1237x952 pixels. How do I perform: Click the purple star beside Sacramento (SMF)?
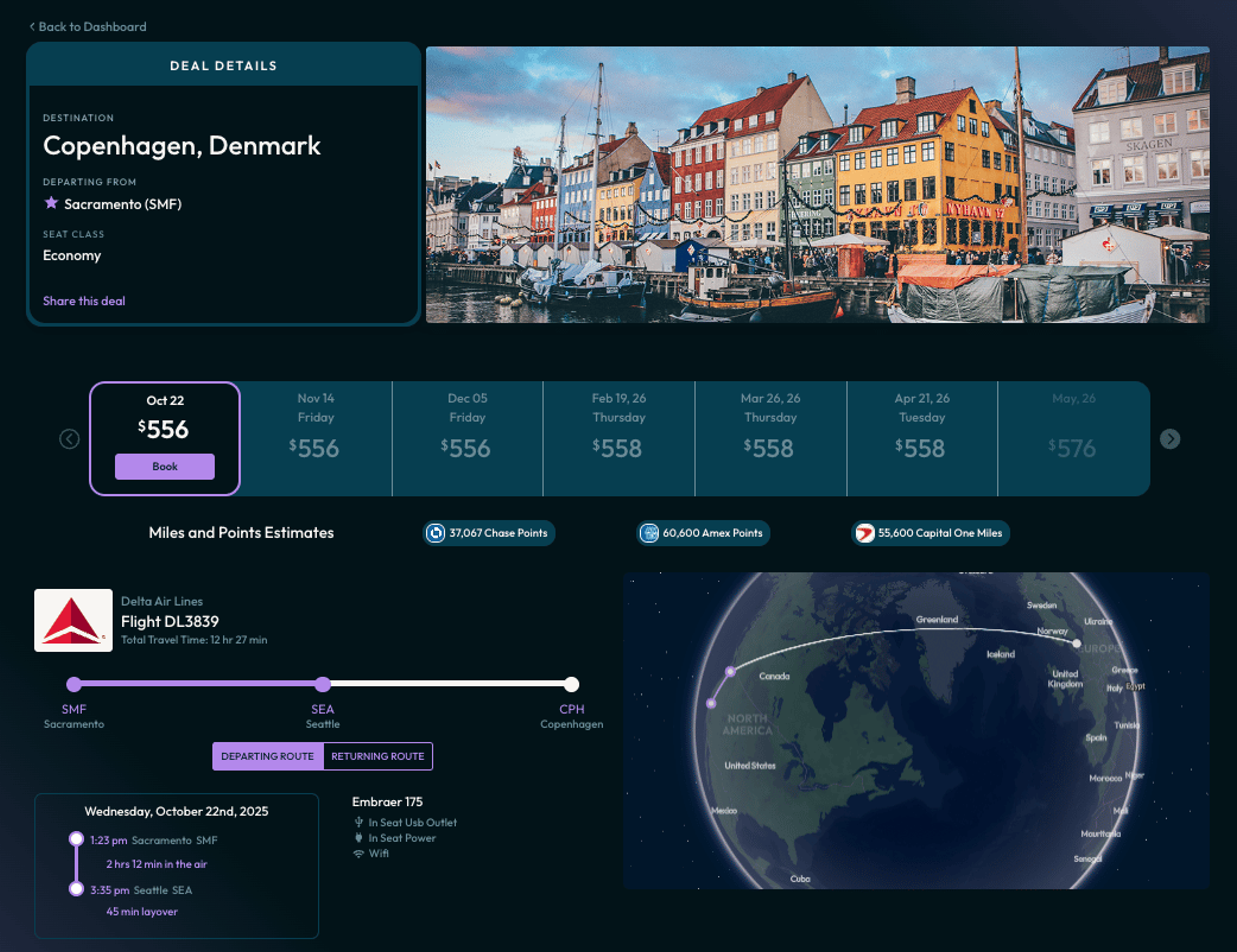pyautogui.click(x=51, y=203)
